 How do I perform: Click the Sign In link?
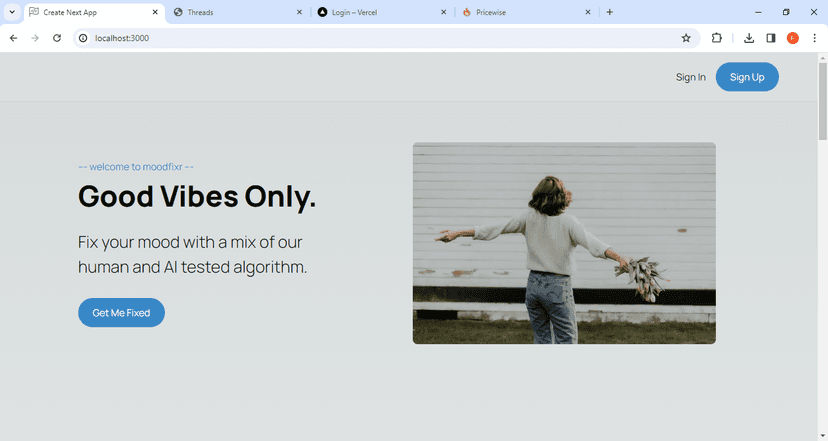coord(691,77)
